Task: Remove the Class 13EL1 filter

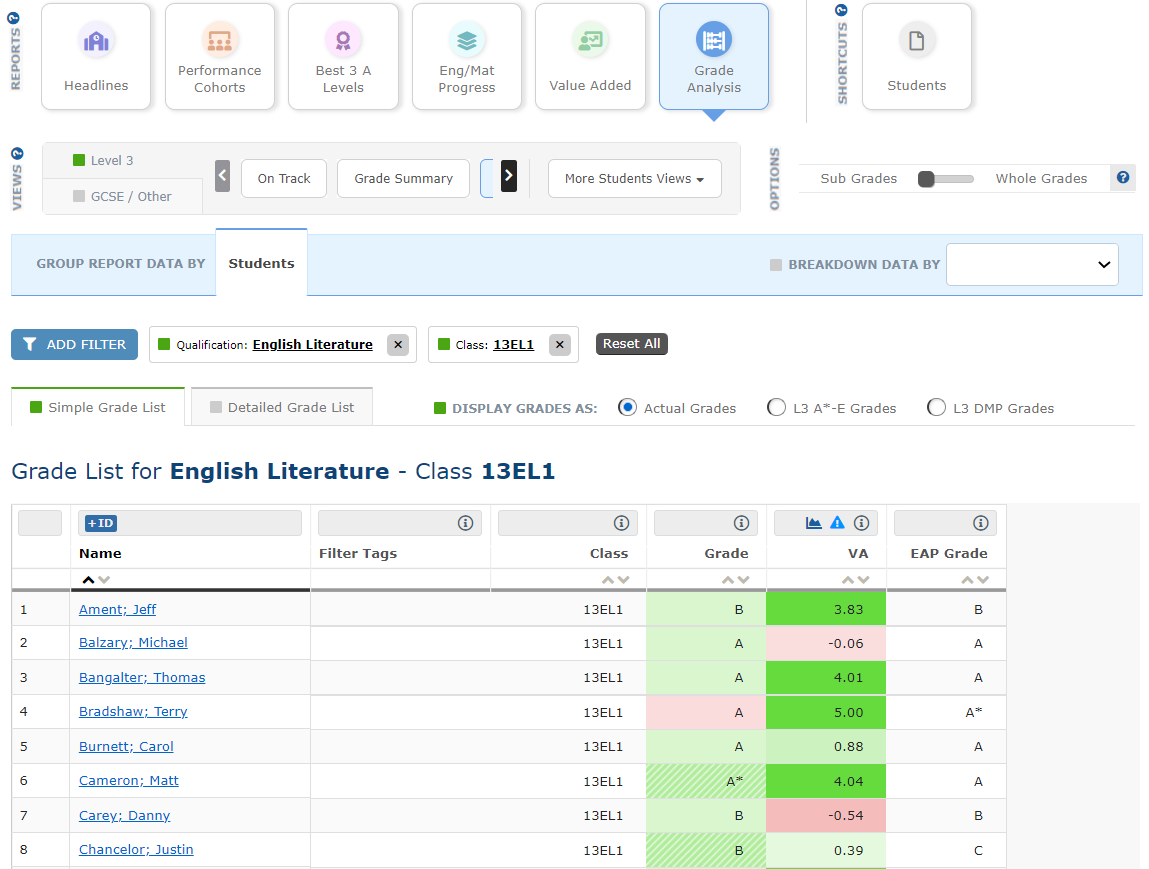Action: click(x=559, y=343)
